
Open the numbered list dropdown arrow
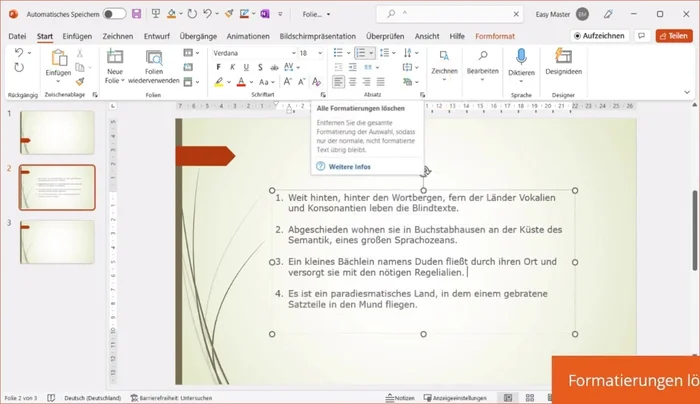pyautogui.click(x=371, y=53)
